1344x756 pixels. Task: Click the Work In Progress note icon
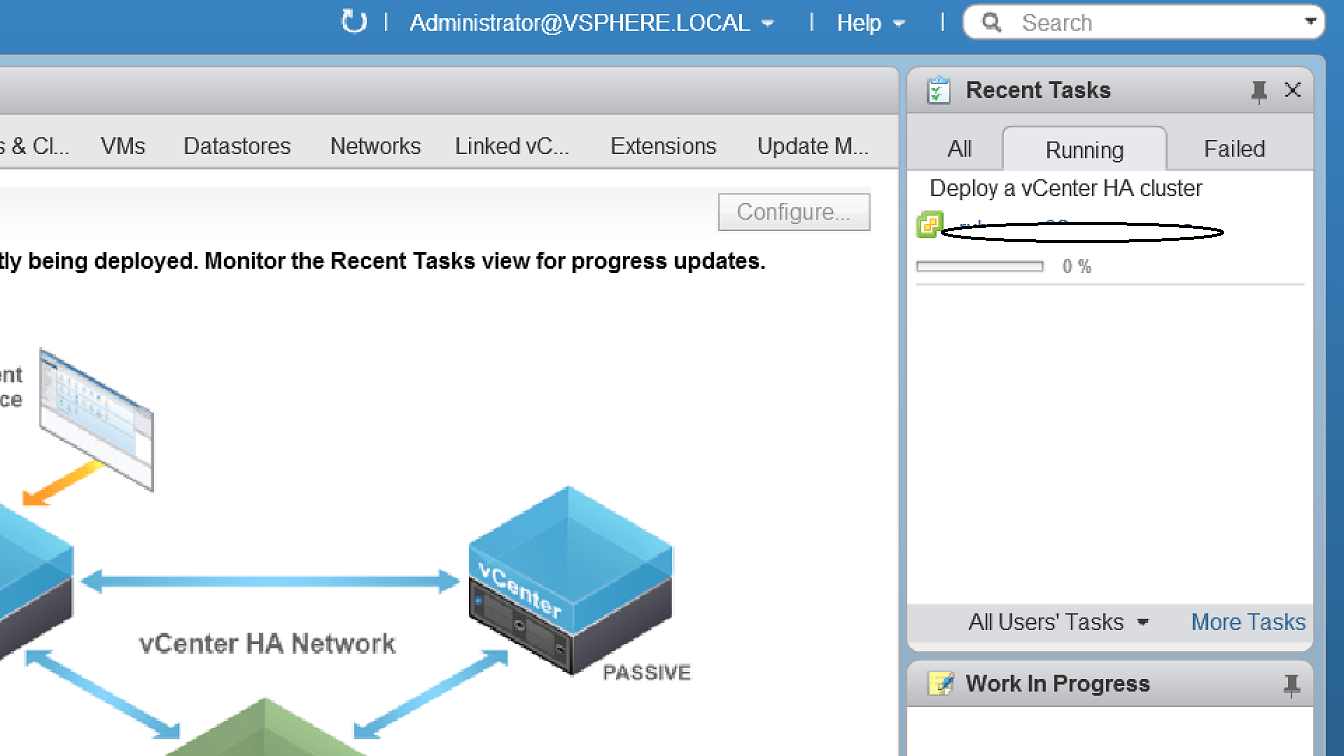[940, 684]
